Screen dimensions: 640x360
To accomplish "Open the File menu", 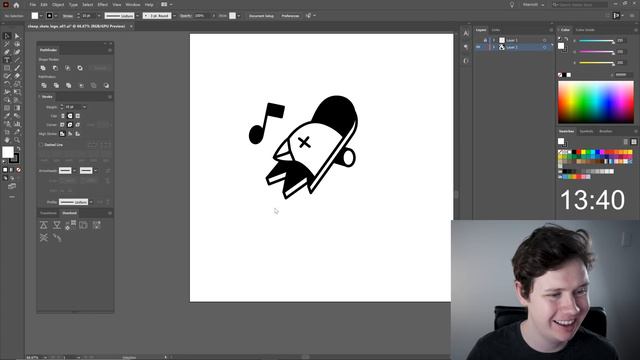I will click(33, 5).
